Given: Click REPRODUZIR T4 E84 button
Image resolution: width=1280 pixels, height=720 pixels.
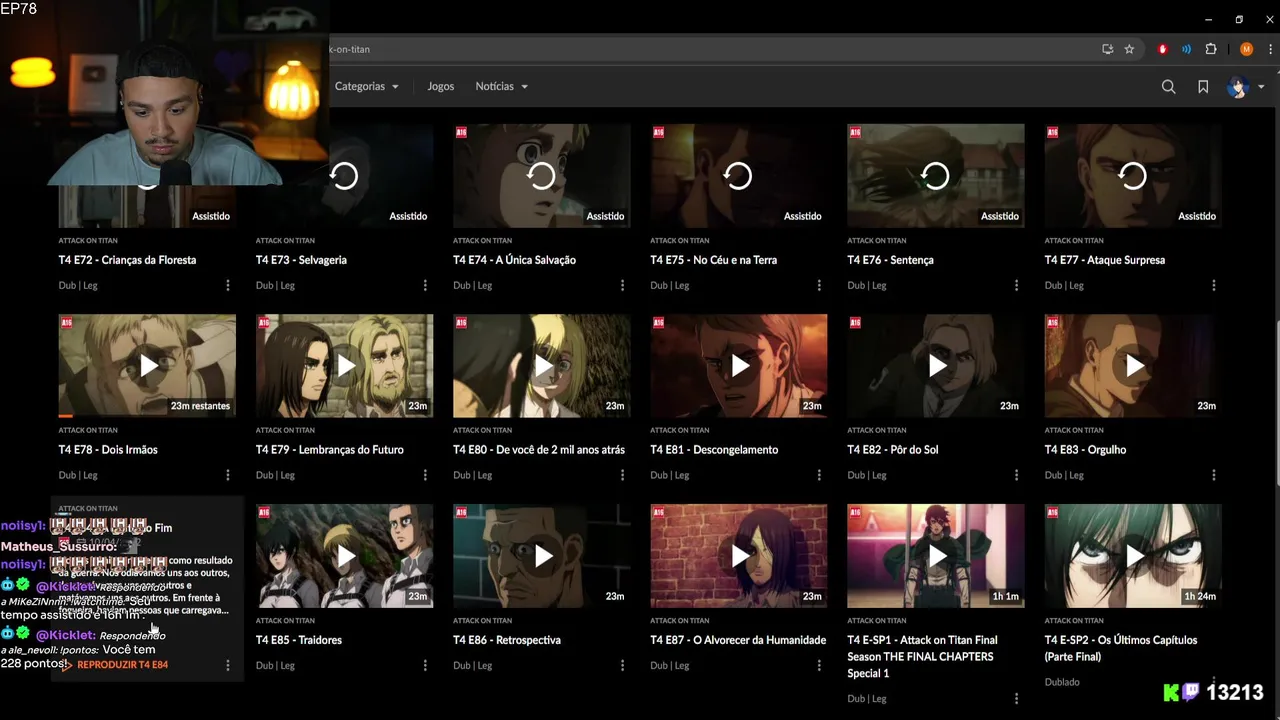Looking at the screenshot, I should [x=115, y=665].
